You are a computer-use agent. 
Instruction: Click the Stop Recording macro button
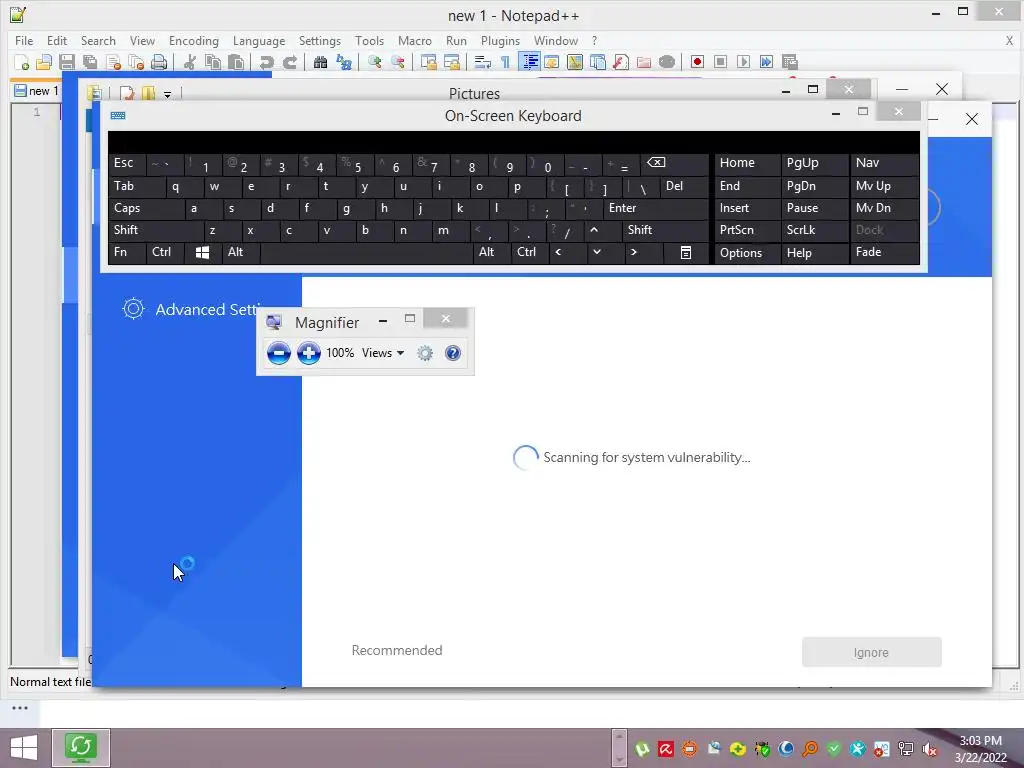pyautogui.click(x=720, y=62)
